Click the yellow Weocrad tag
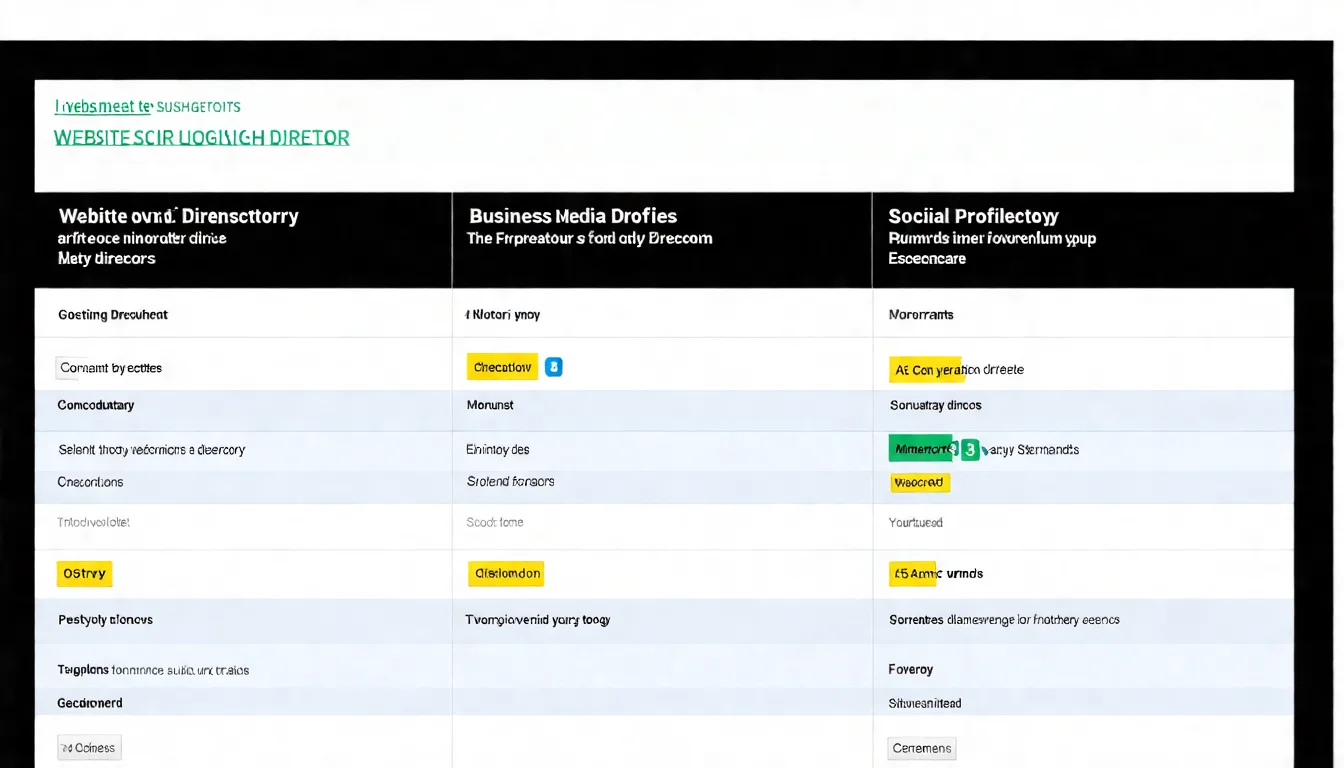1344x768 pixels. coord(919,482)
